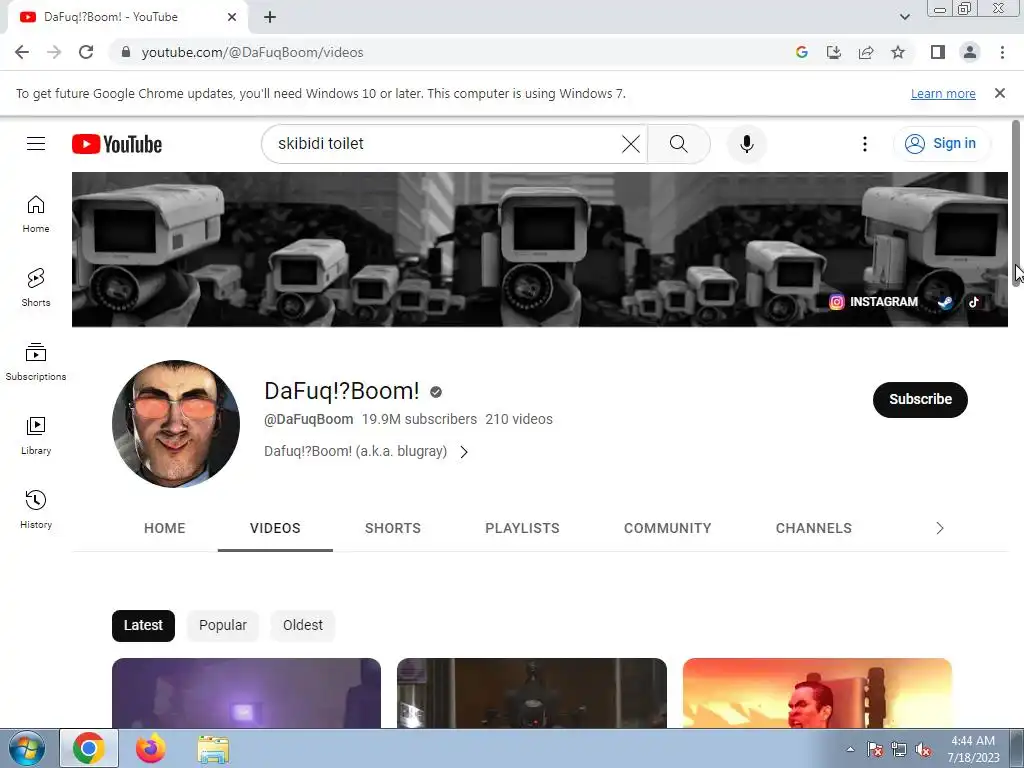Open the orange sunset video thumbnail
1024x768 pixels.
(817, 693)
